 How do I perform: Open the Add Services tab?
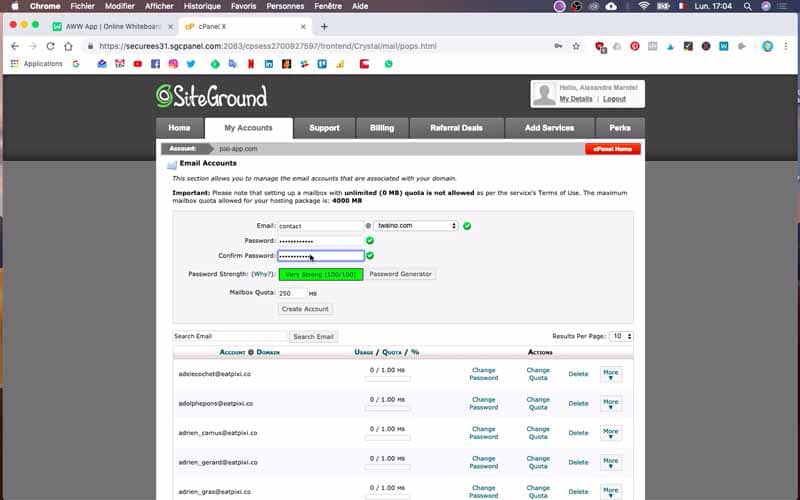(x=549, y=128)
